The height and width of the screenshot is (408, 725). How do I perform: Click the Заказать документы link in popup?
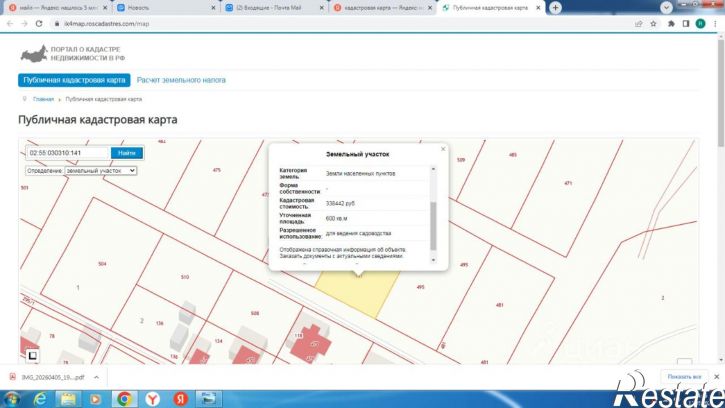click(x=341, y=256)
